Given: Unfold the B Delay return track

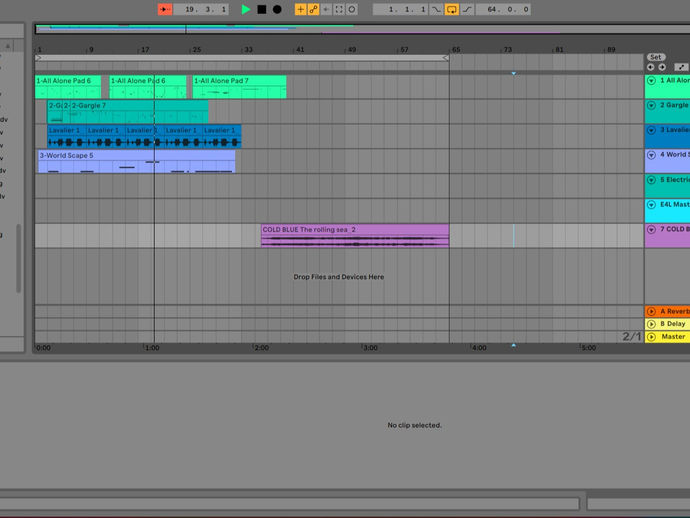Looking at the screenshot, I should (652, 324).
